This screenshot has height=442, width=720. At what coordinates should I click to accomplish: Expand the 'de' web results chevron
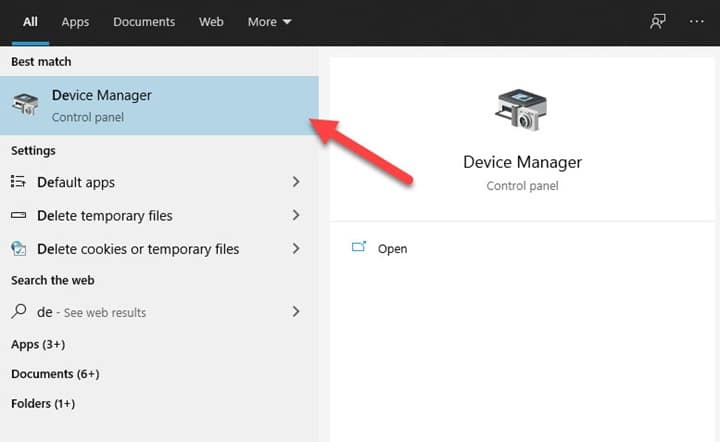296,312
